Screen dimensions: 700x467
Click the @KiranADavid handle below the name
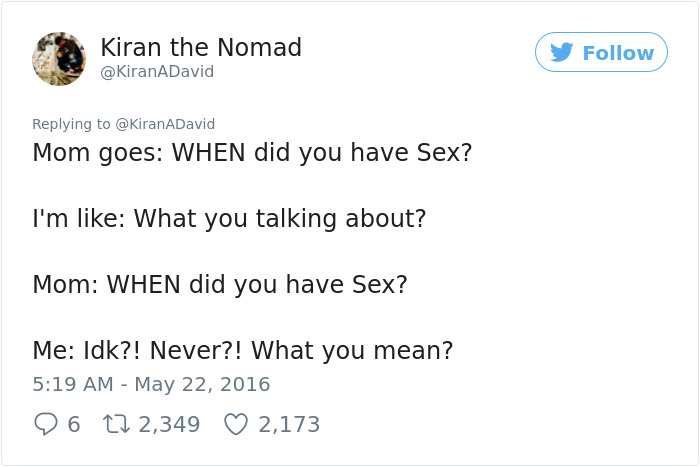[x=157, y=72]
